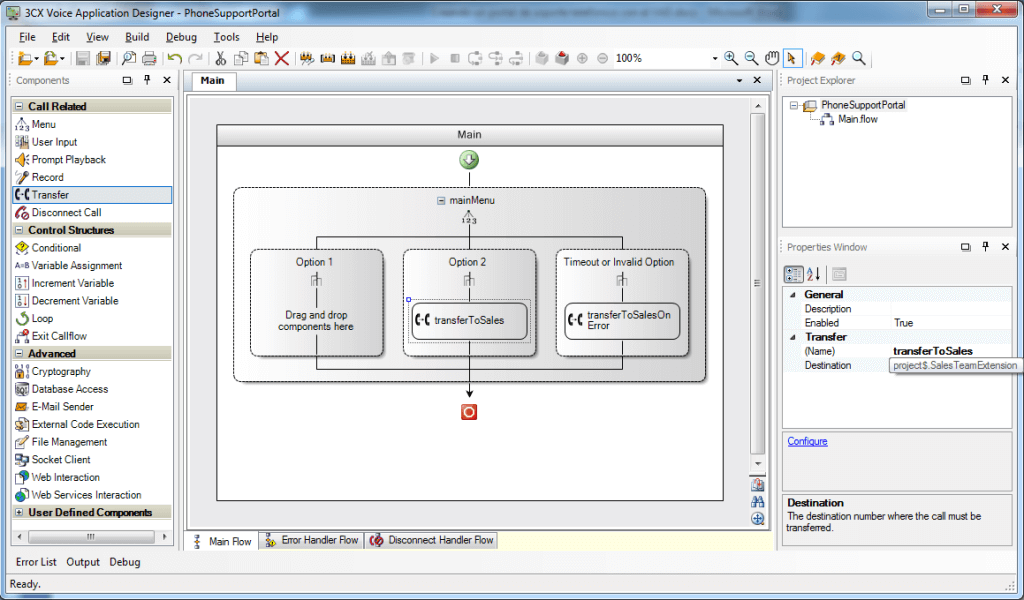The image size is (1024, 600).
Task: Sort properties alphabetically with A-Z icon
Action: (x=813, y=274)
